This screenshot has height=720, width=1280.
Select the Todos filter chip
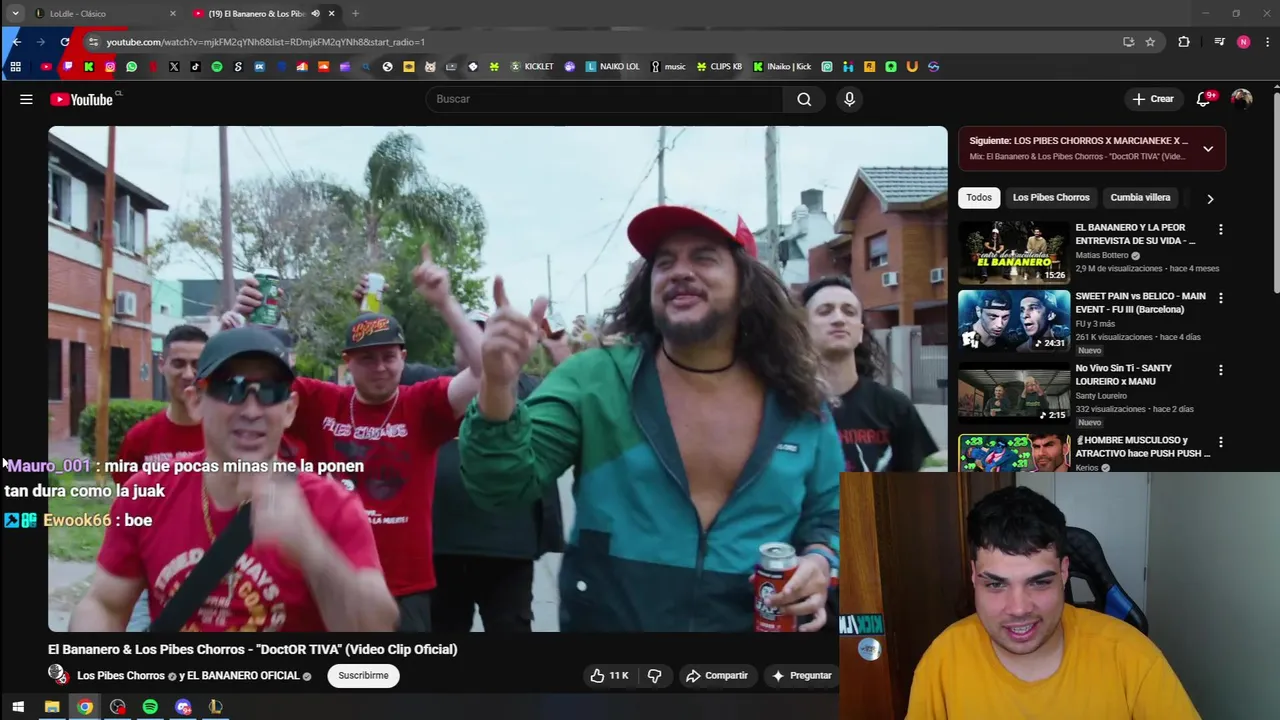(x=979, y=197)
